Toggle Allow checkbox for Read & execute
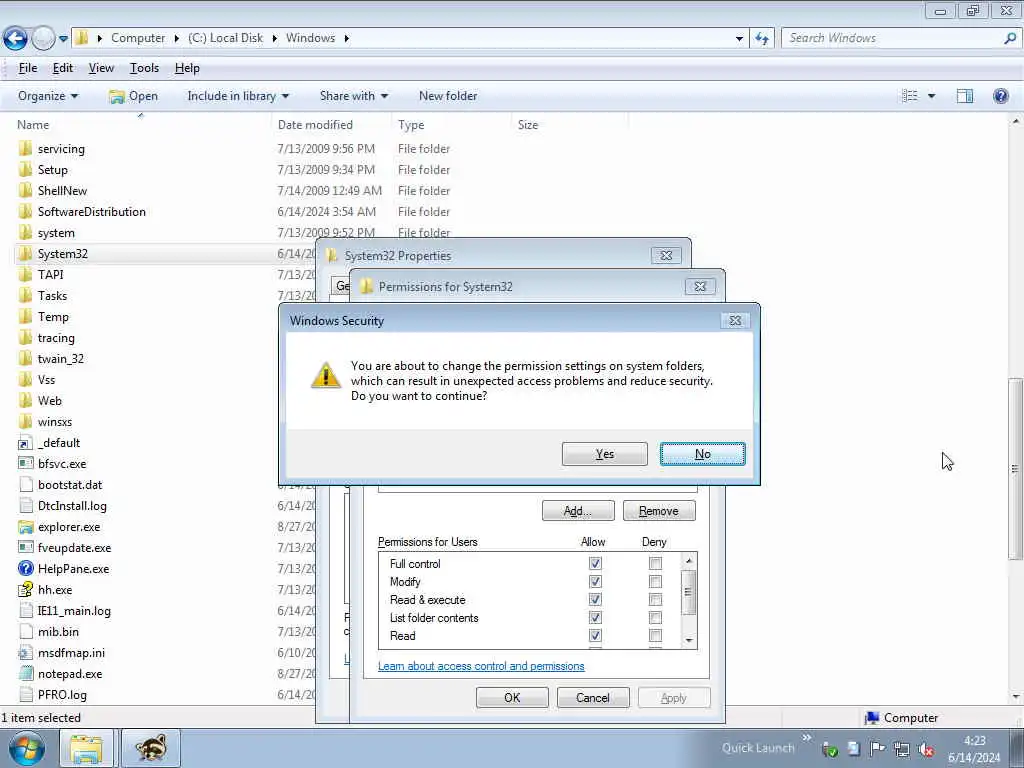The width and height of the screenshot is (1024, 768). coord(595,600)
